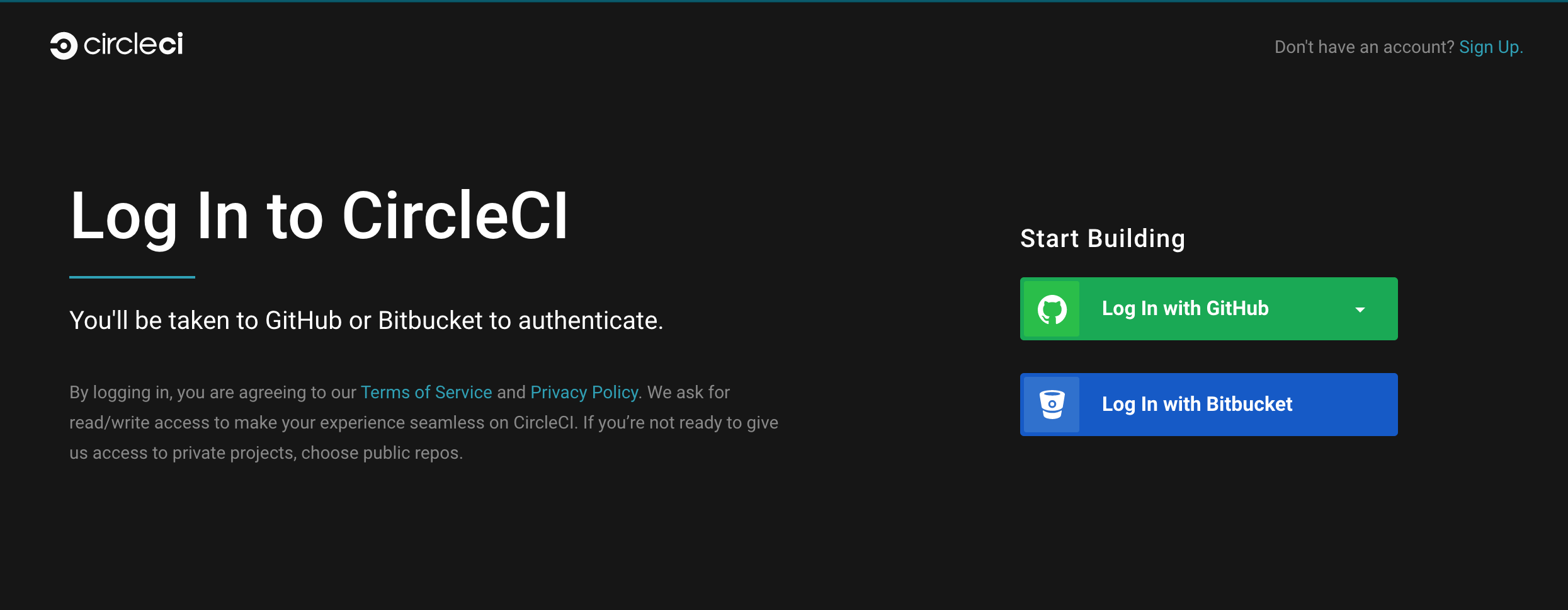This screenshot has width=1568, height=610.
Task: Follow the Privacy Policy link
Action: (x=584, y=392)
